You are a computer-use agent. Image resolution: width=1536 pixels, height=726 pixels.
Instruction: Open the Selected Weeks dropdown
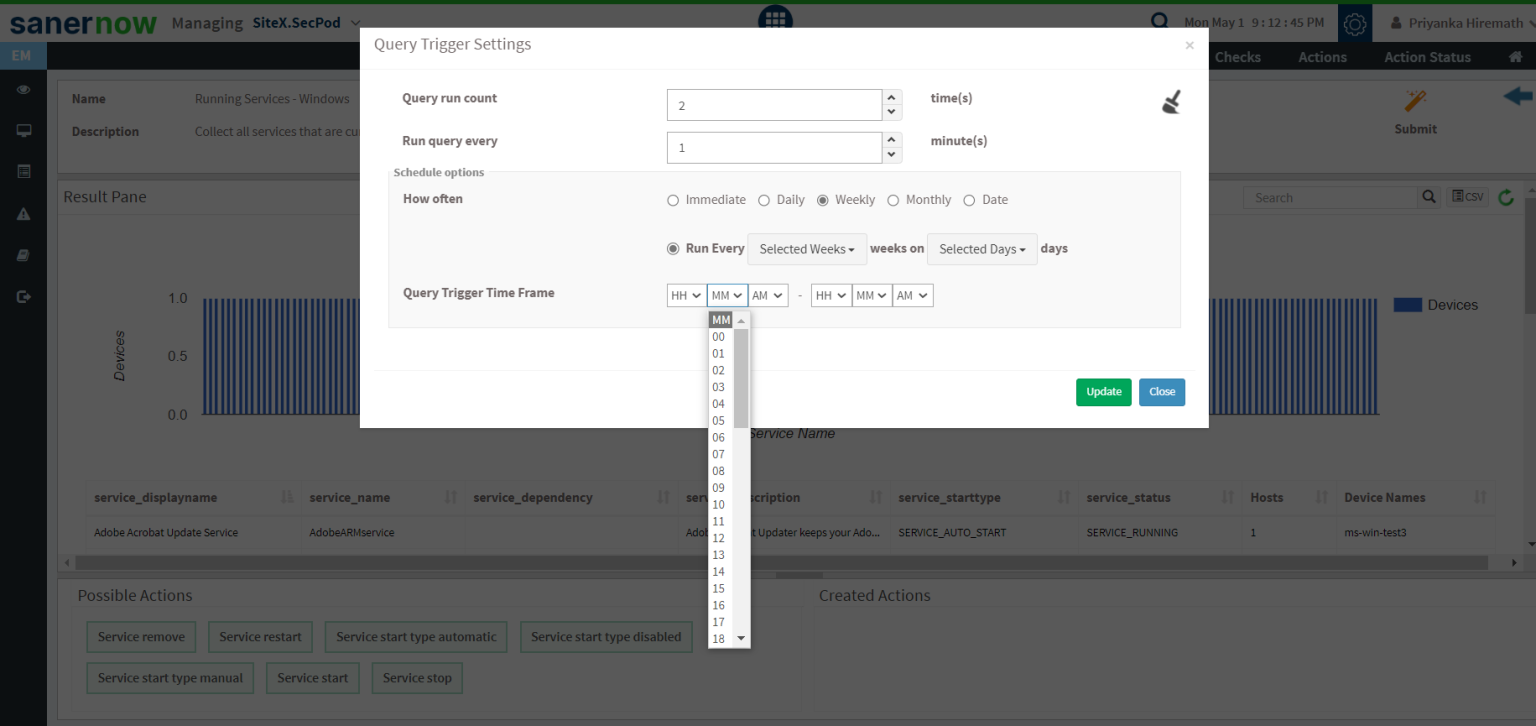[x=807, y=249]
